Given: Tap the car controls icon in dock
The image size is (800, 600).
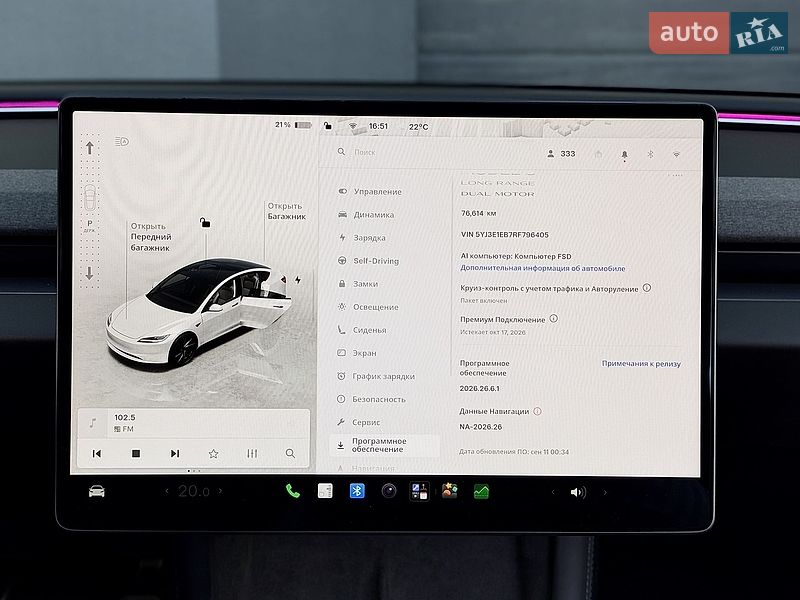Looking at the screenshot, I should coord(96,491).
